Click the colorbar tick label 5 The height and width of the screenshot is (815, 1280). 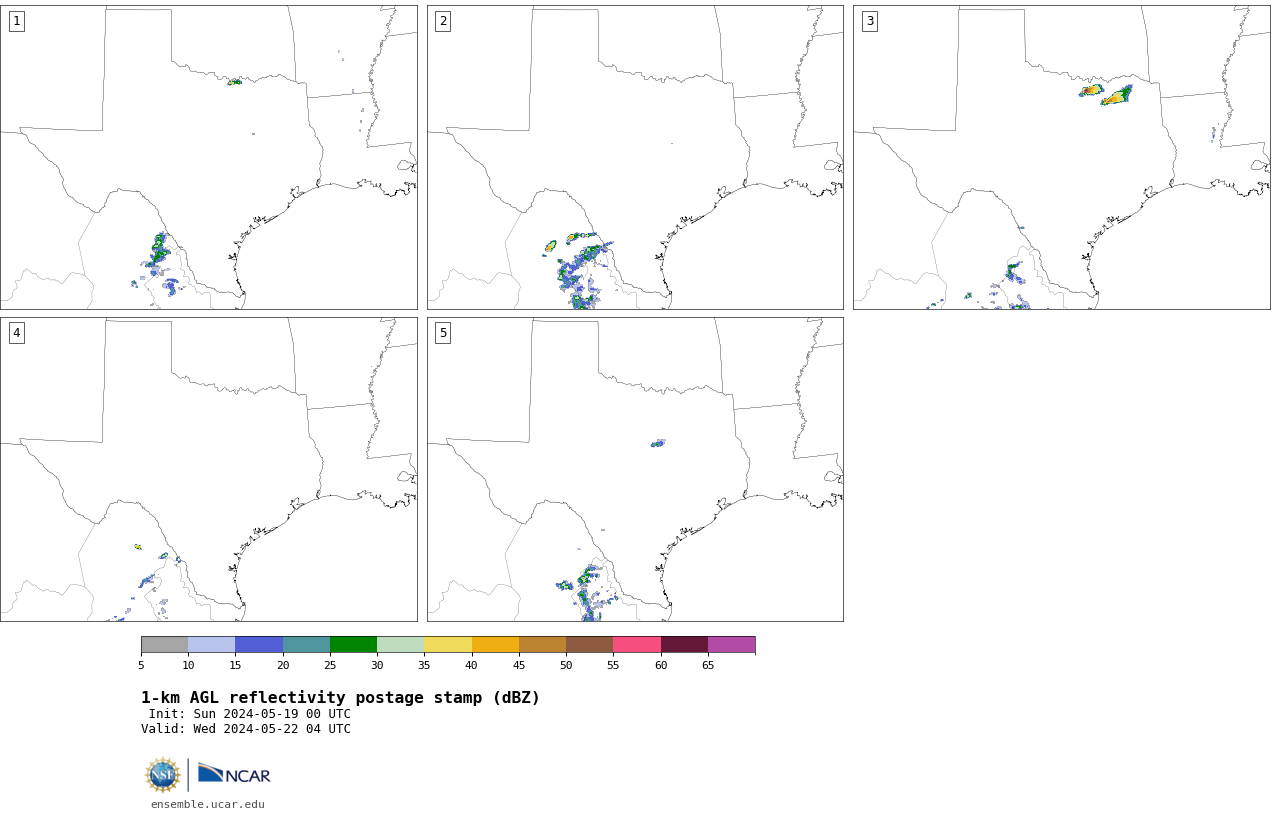click(x=141, y=665)
